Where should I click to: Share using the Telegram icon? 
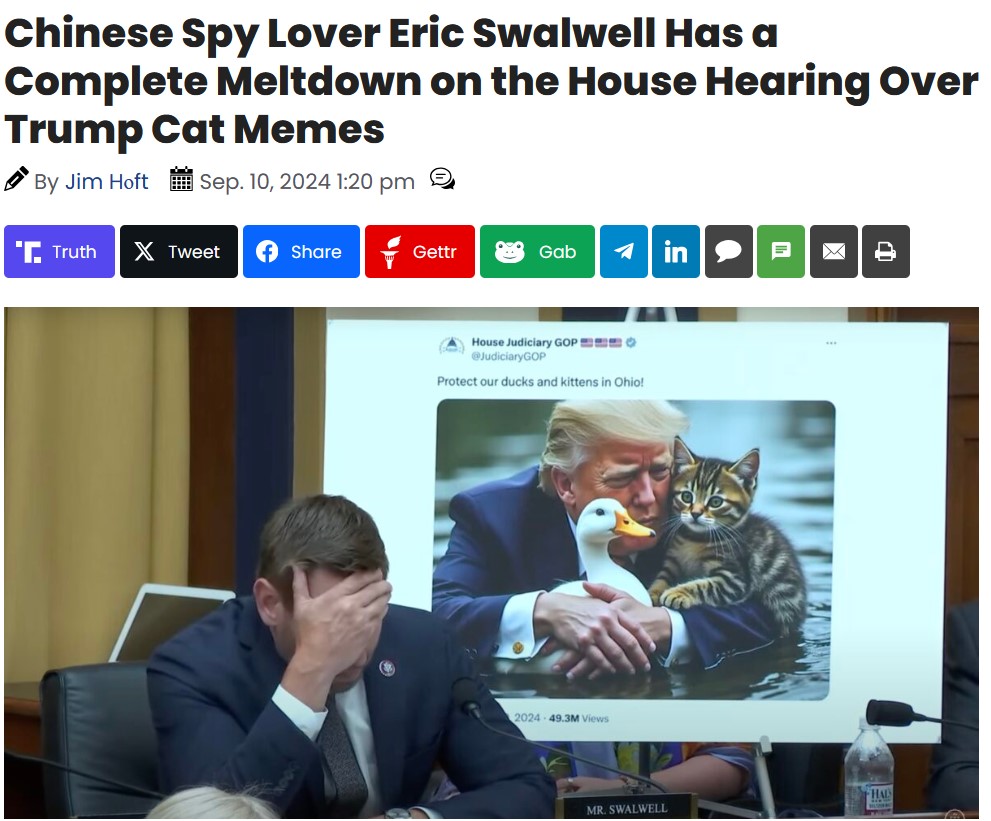click(624, 252)
